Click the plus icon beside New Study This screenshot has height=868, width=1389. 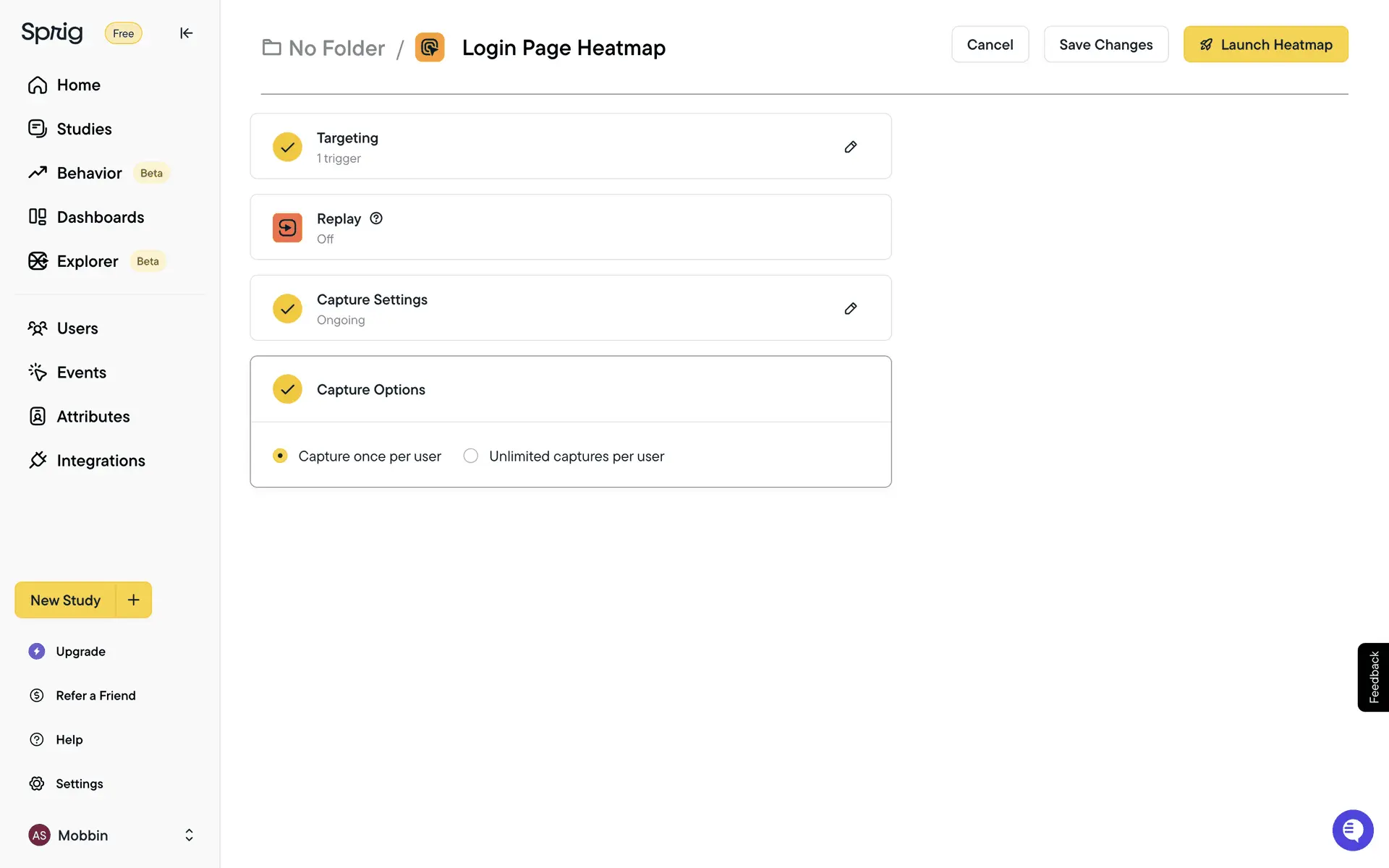pyautogui.click(x=134, y=600)
